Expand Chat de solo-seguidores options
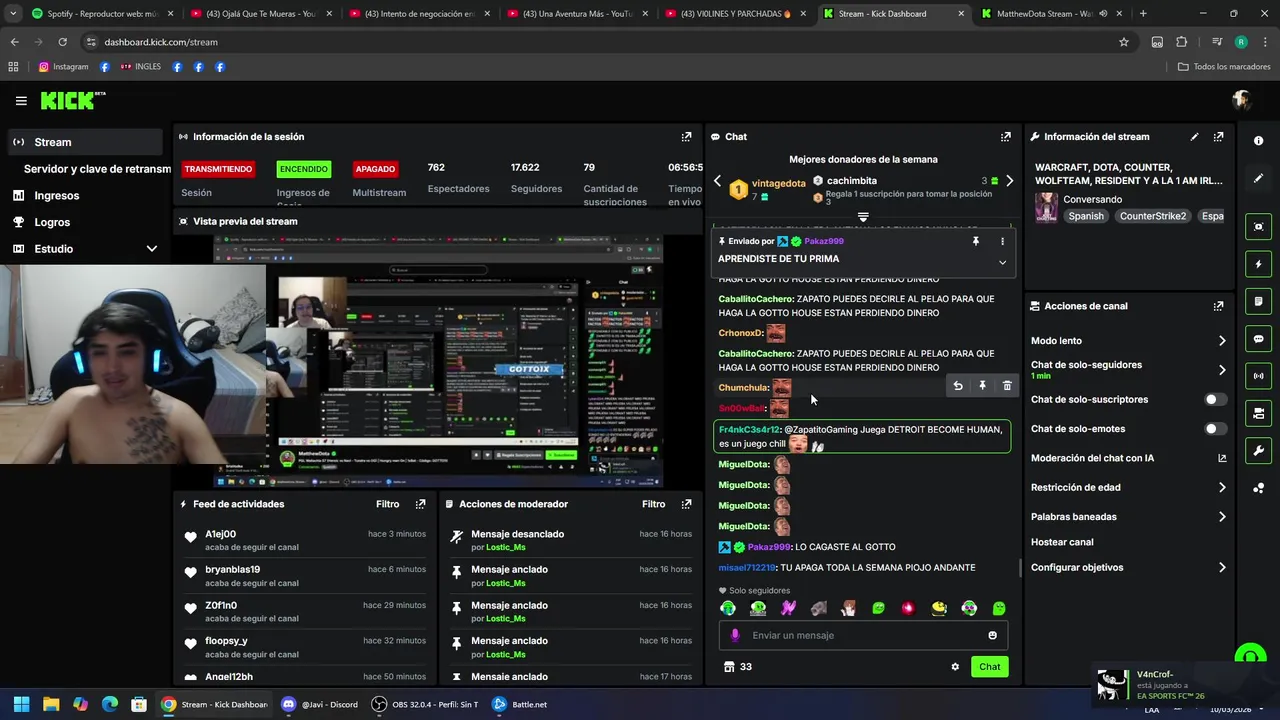The height and width of the screenshot is (720, 1280). [x=1222, y=370]
